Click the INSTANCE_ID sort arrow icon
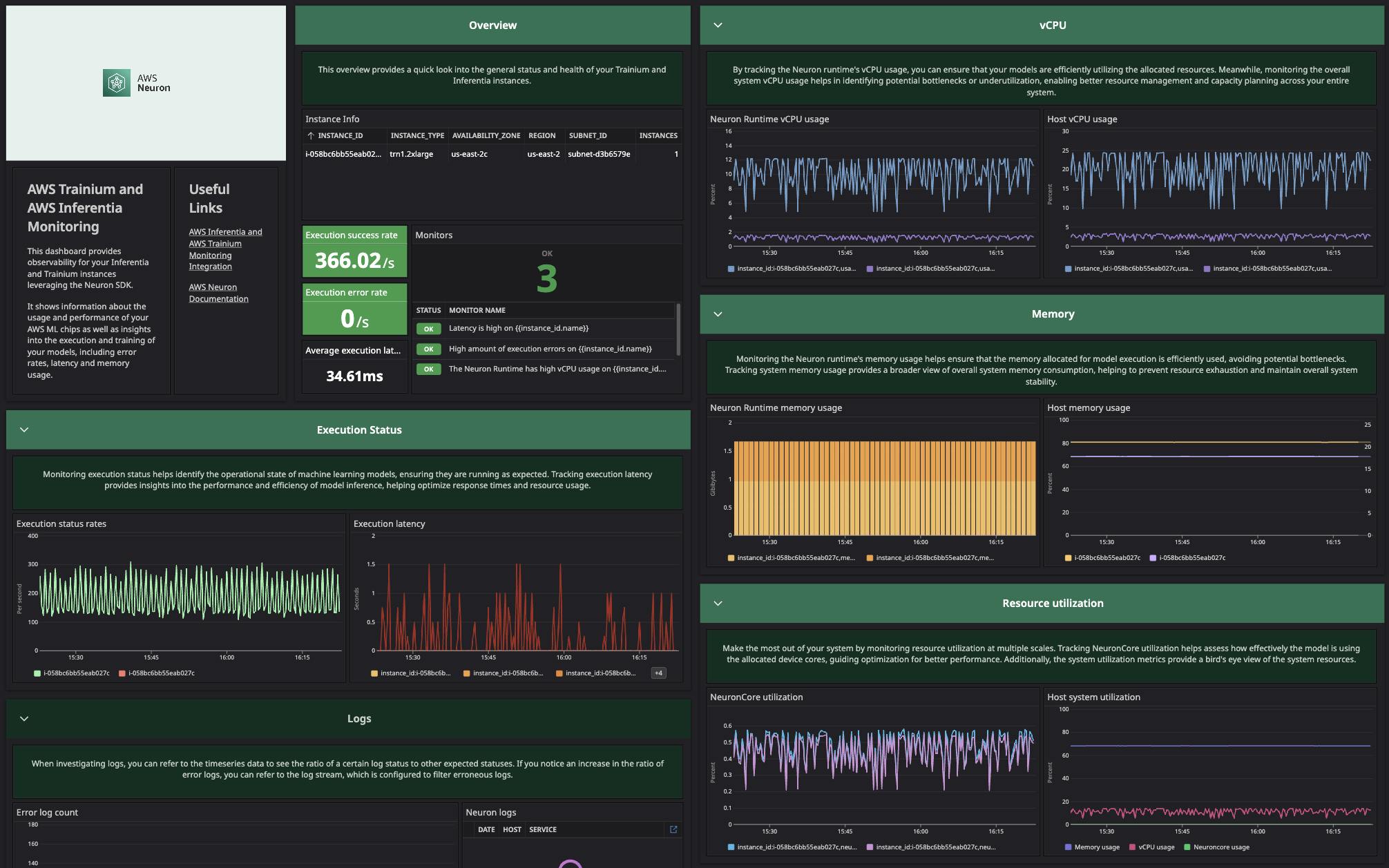This screenshot has height=868, width=1389. tap(311, 135)
